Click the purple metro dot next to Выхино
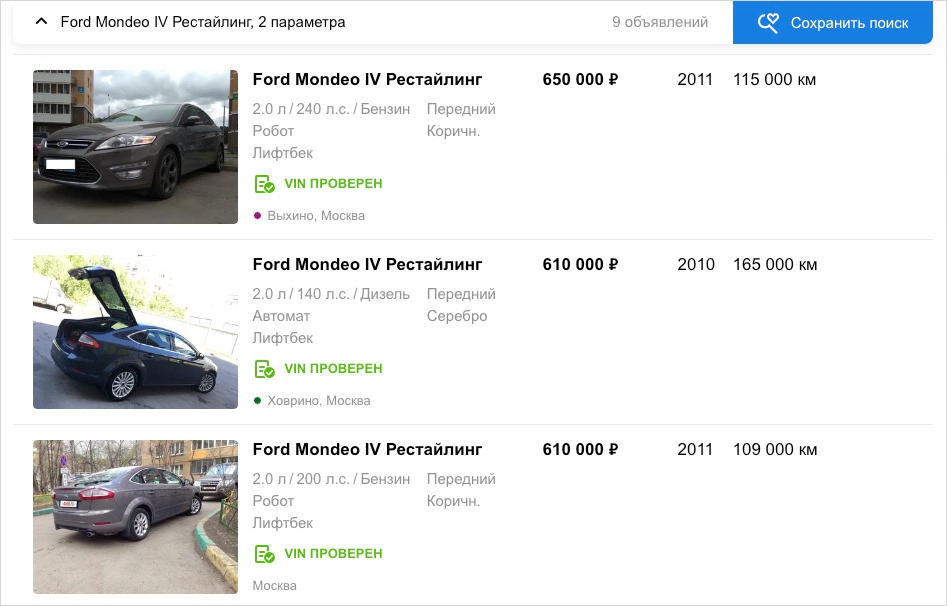The height and width of the screenshot is (606, 947). pyautogui.click(x=257, y=215)
